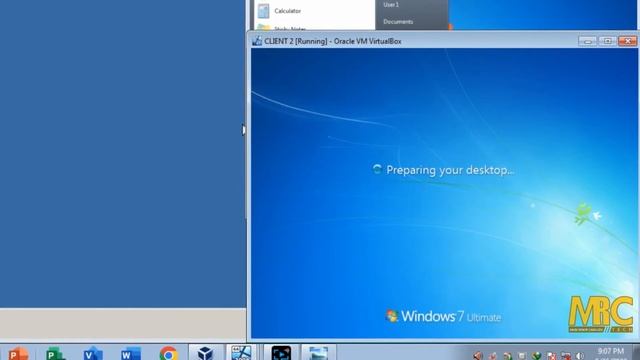The height and width of the screenshot is (360, 640).
Task: Open the picture viewer taskbar icon
Action: click(x=318, y=353)
